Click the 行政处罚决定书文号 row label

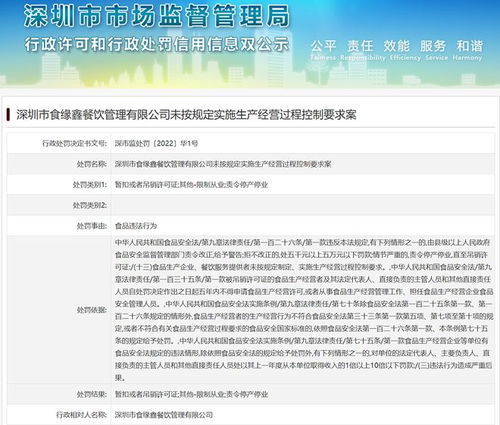click(74, 144)
